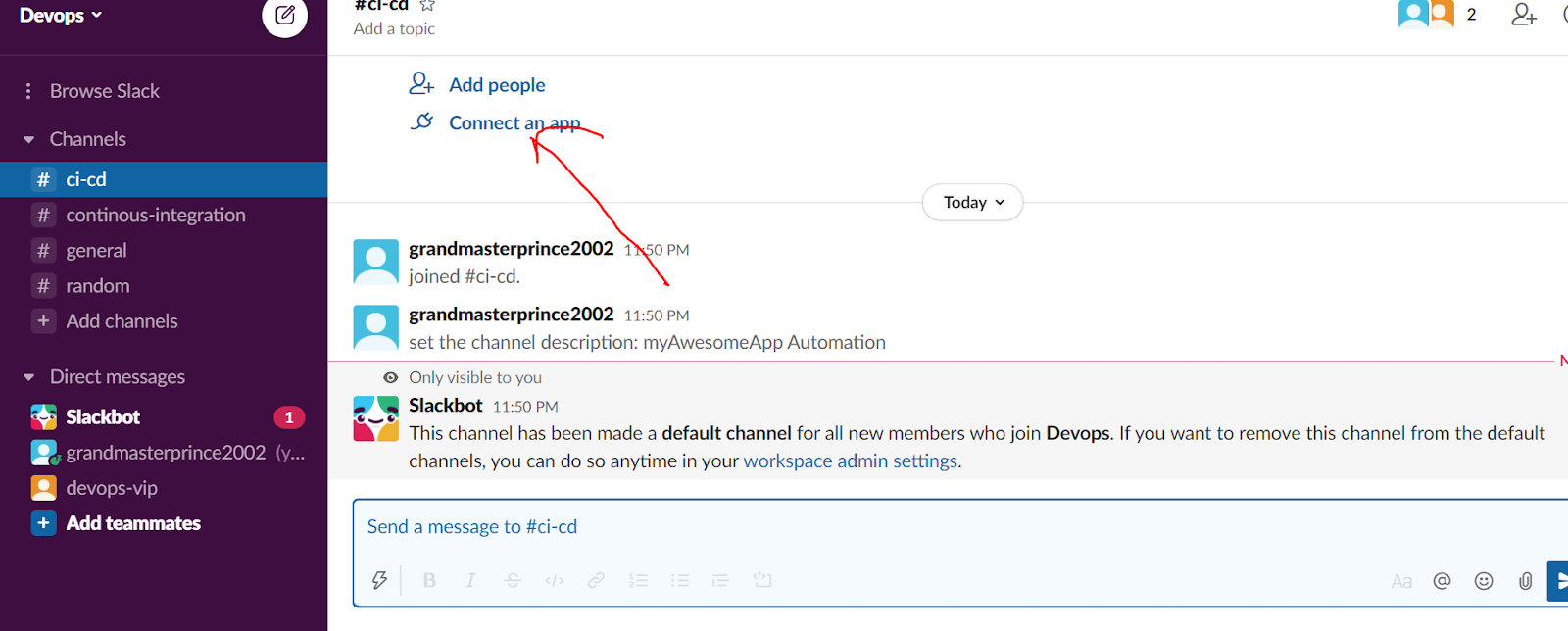Click the eye icon by Only visible to you
The width and height of the screenshot is (1568, 631).
[x=391, y=377]
